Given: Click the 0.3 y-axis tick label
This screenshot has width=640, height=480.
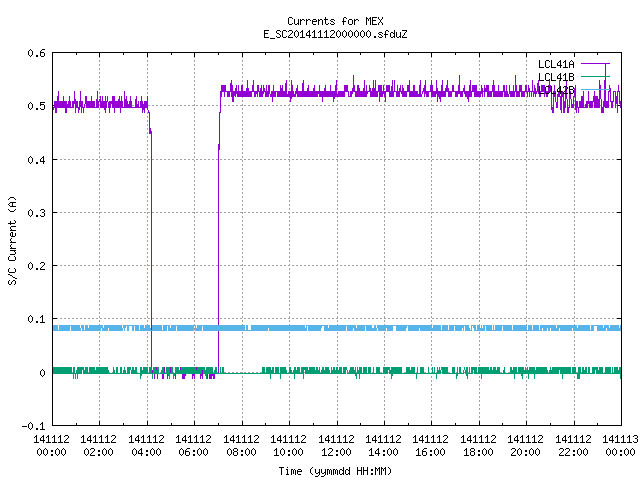Looking at the screenshot, I should pos(36,213).
